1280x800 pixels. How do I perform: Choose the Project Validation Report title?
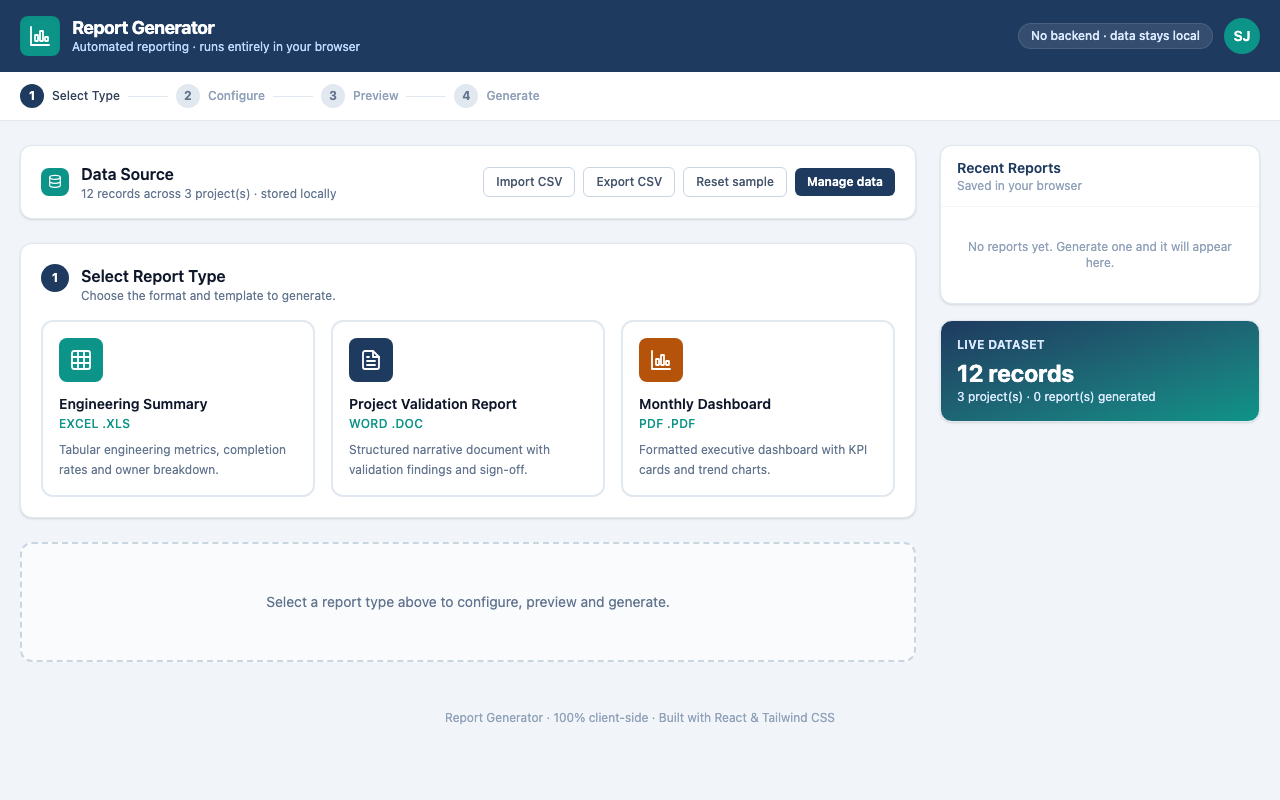(433, 404)
